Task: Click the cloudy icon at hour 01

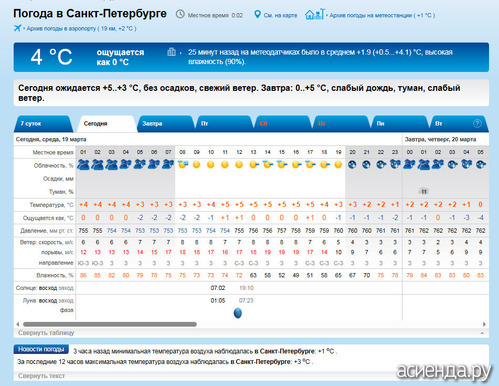Action: [x=83, y=165]
